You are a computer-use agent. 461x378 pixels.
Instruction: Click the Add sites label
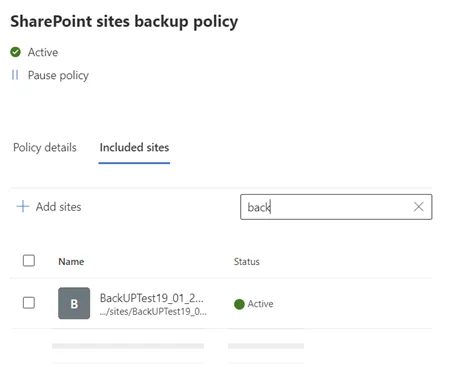[x=59, y=207]
